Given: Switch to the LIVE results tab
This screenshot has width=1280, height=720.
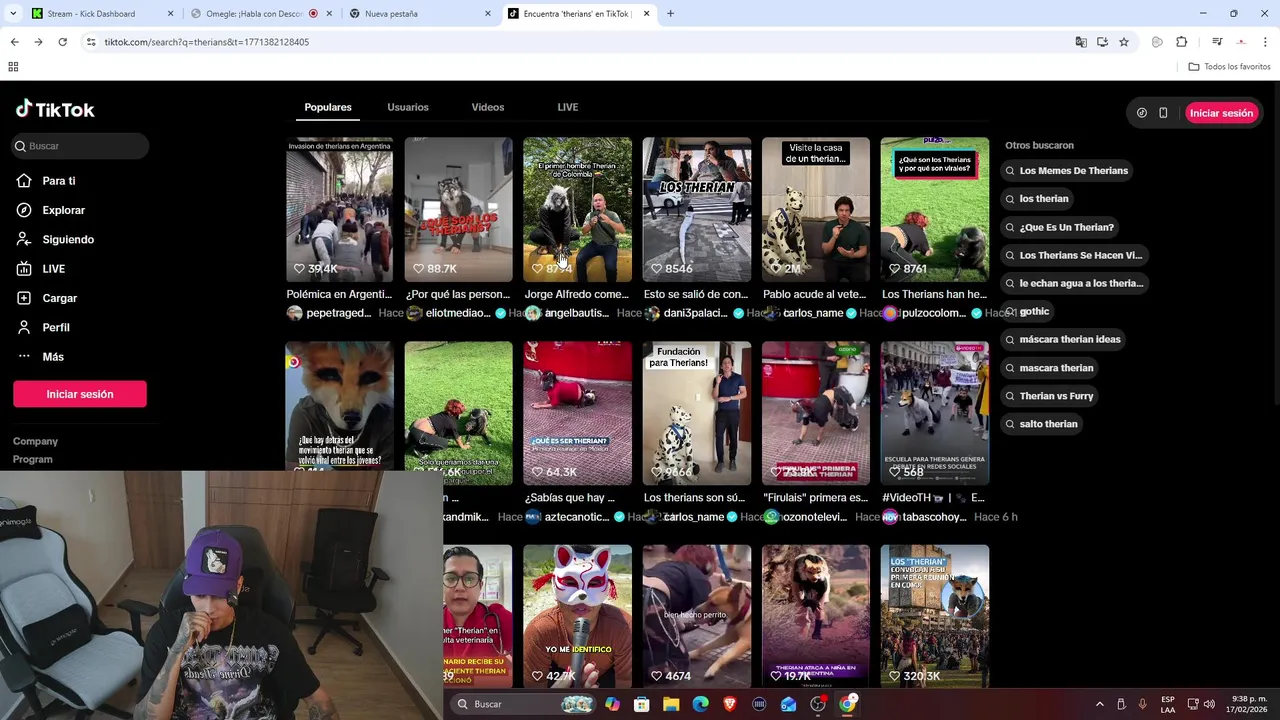Looking at the screenshot, I should pos(568,107).
